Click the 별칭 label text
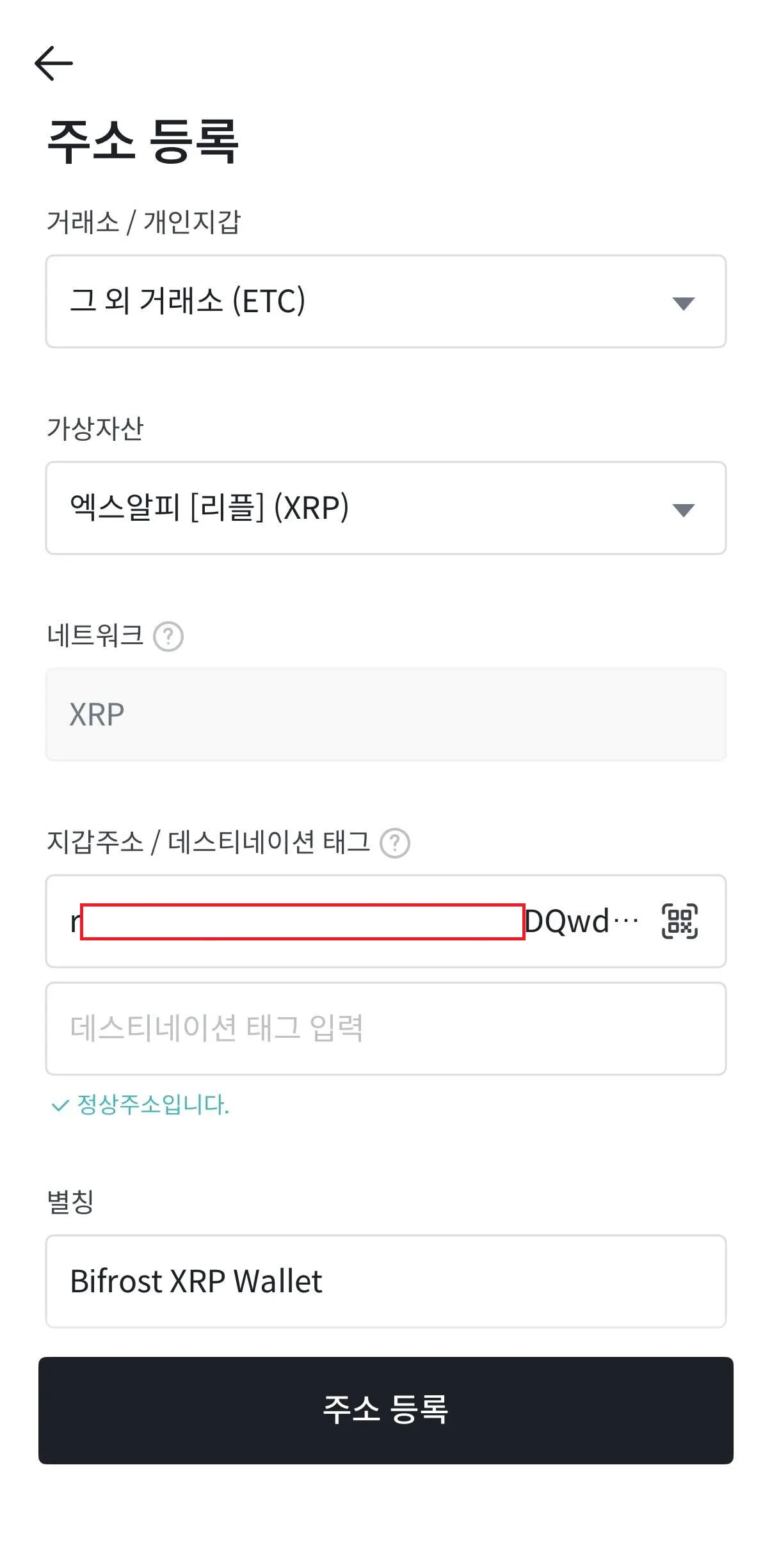This screenshot has height=1568, width=772. tap(70, 1201)
